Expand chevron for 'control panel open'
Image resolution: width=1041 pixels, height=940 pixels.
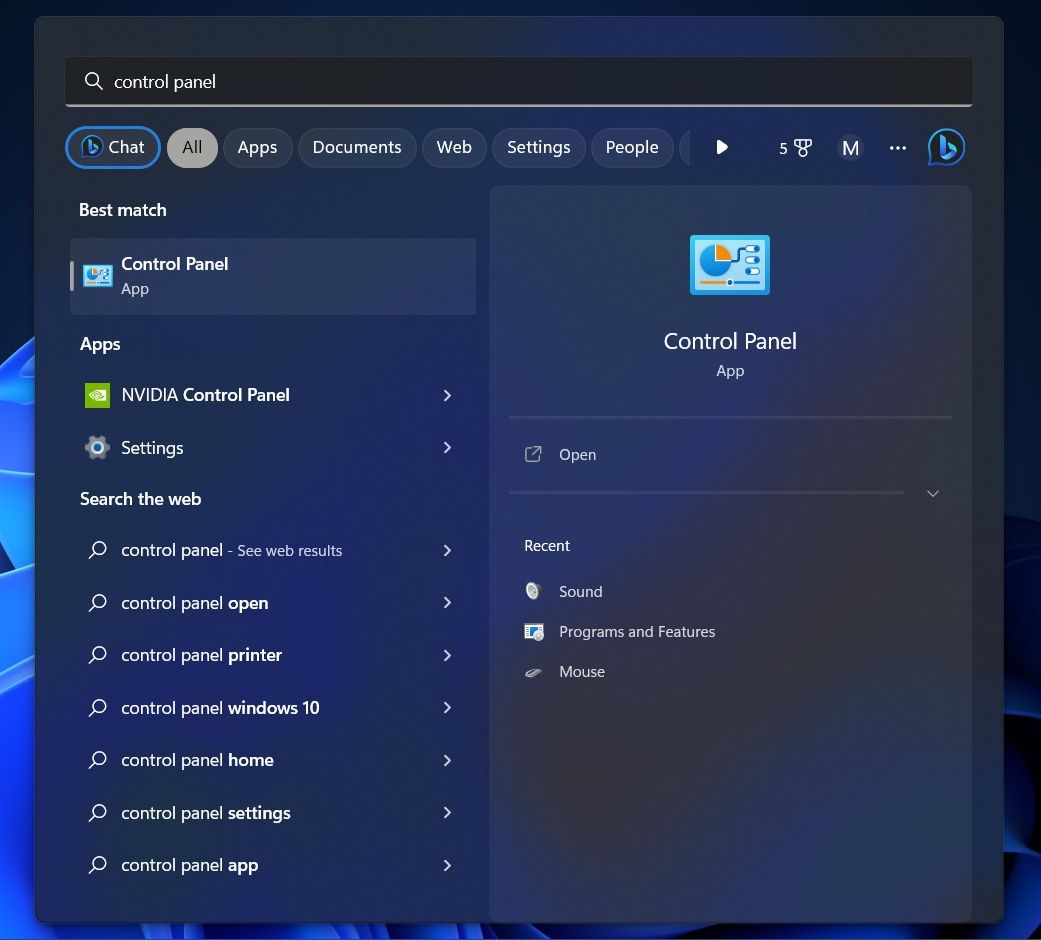tap(447, 603)
